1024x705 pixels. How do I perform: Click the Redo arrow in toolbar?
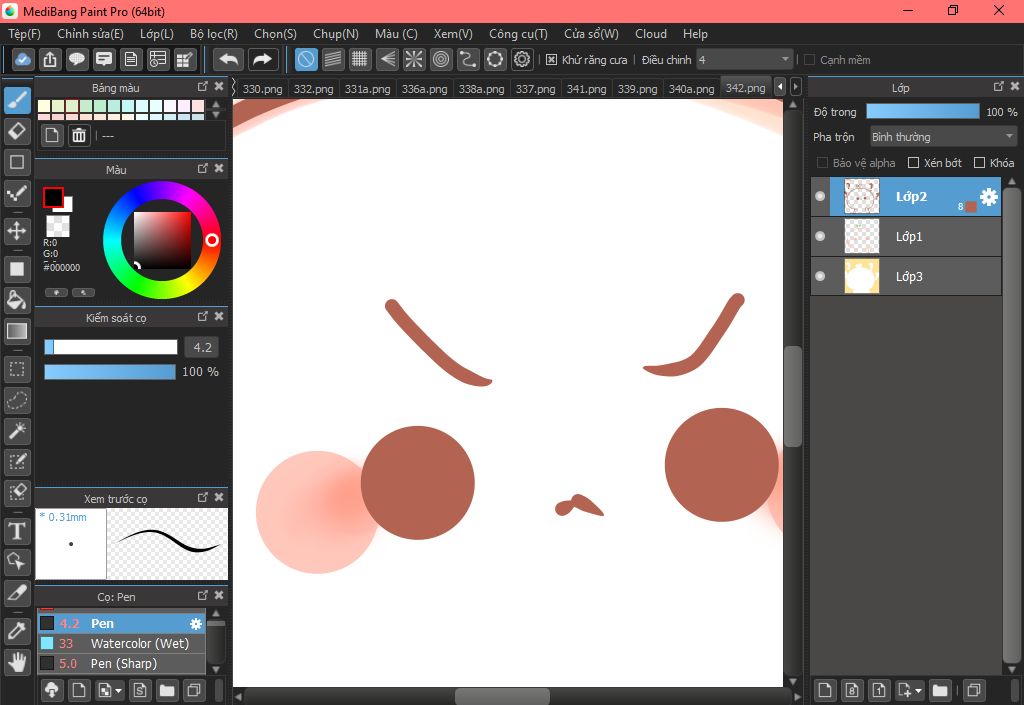(x=263, y=59)
